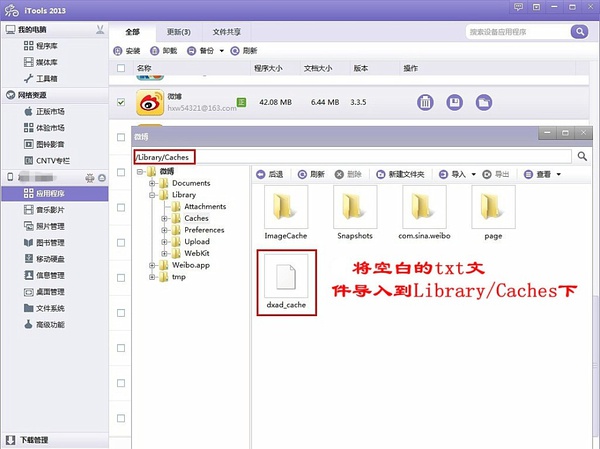Viewport: 600px width, 449px height.
Task: Collapse the Library tree node
Action: (152, 195)
